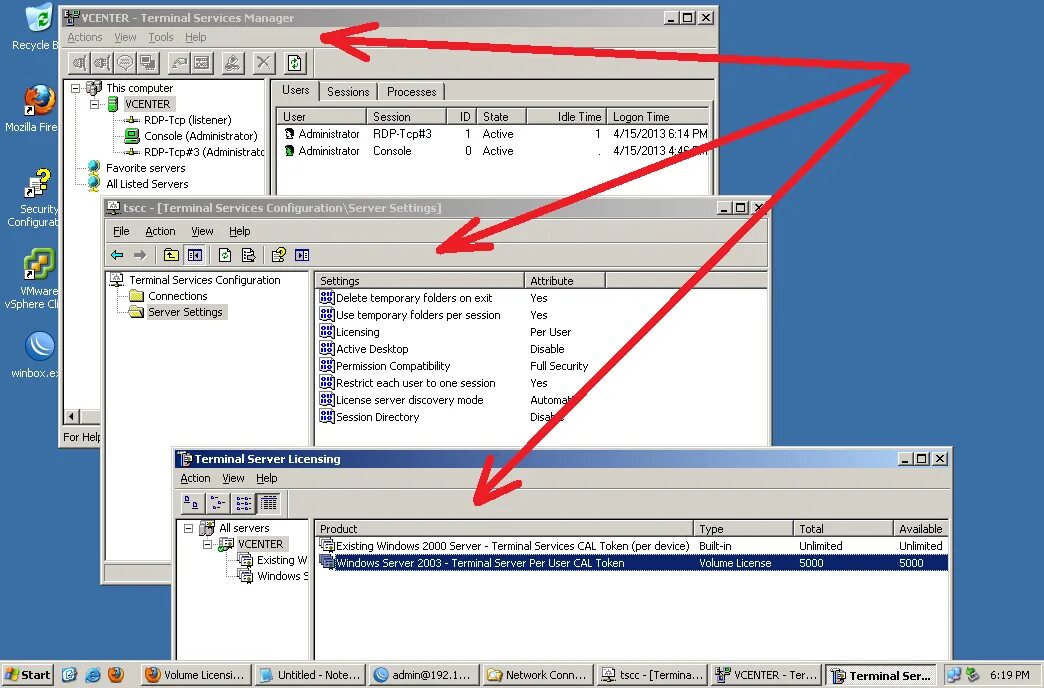Open Tools menu in Terminal Services Manager
Viewport: 1044px width, 688px height.
coord(160,37)
